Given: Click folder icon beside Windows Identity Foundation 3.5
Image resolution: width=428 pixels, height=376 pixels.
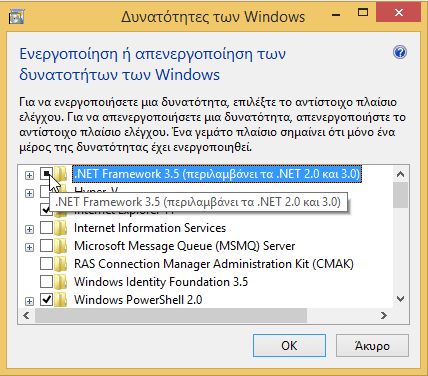Looking at the screenshot, I should [61, 282].
